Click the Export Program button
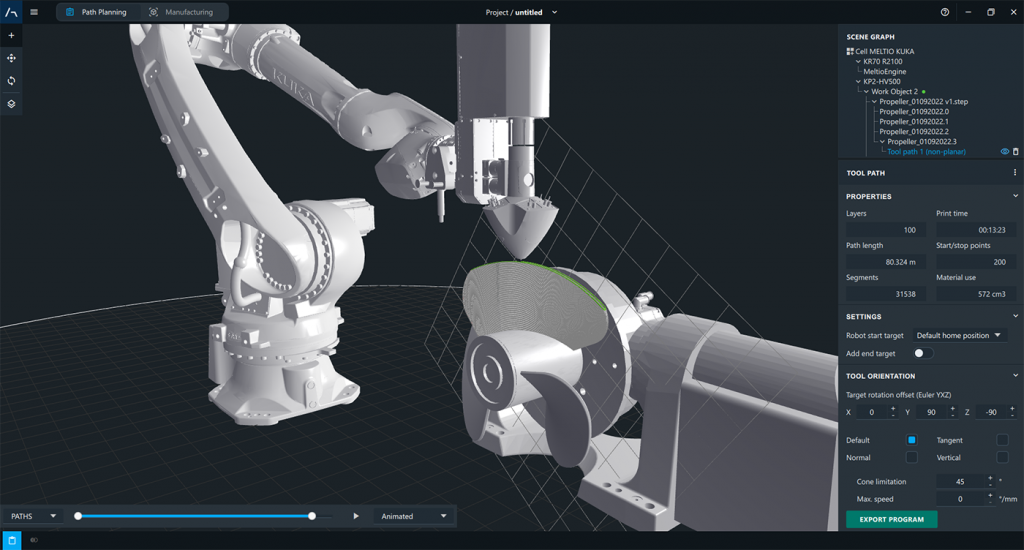The width and height of the screenshot is (1024, 550). point(891,519)
